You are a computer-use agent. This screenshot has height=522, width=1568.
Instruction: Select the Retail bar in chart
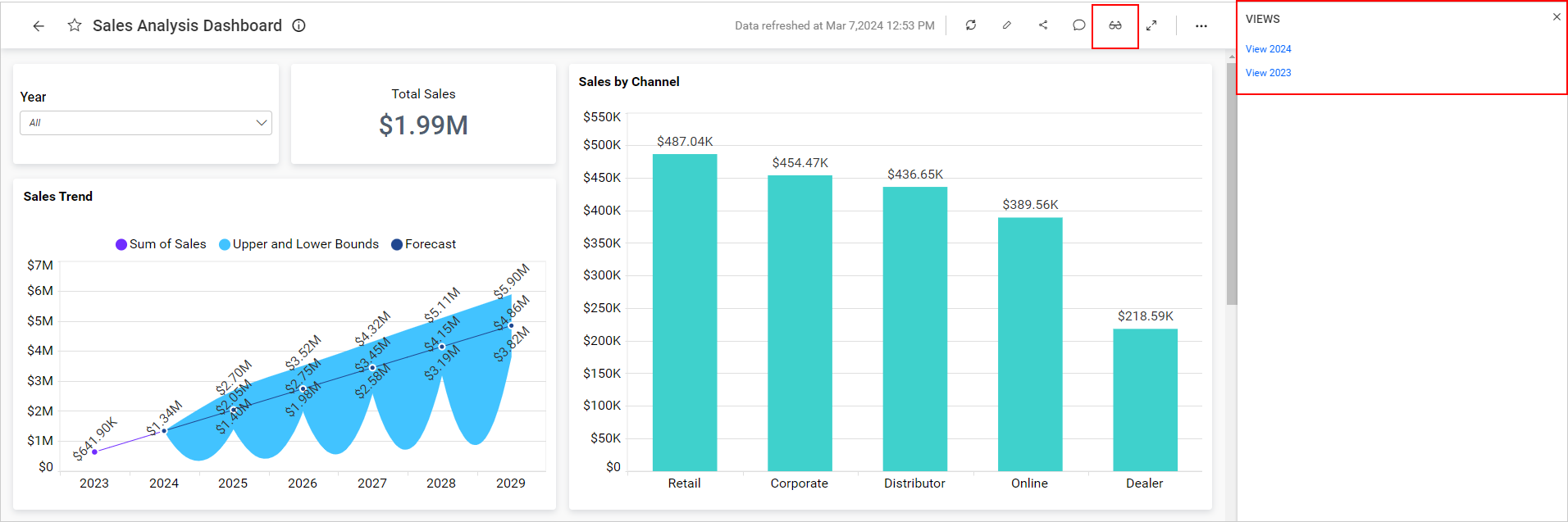tap(685, 312)
